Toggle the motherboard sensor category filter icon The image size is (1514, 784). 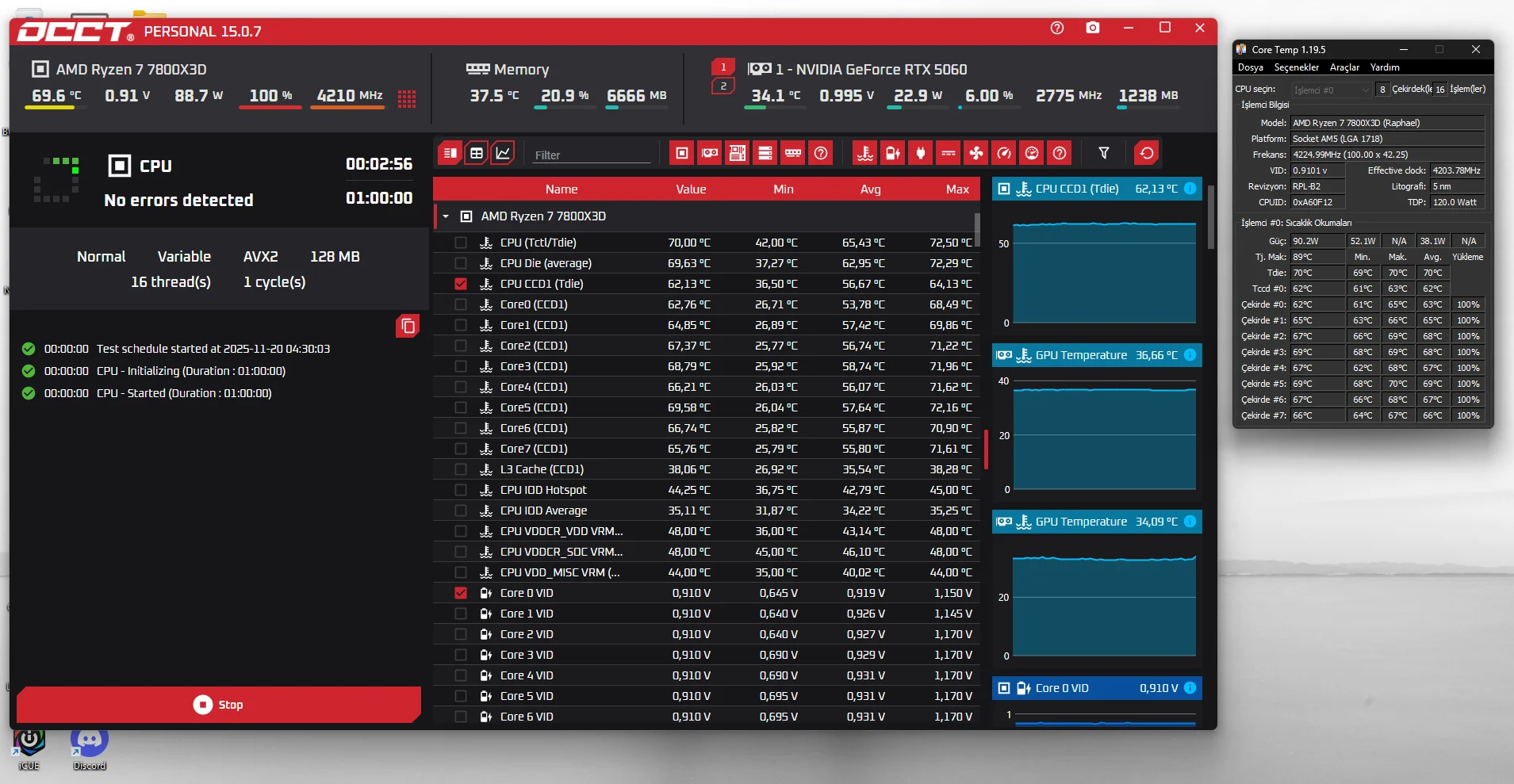(x=738, y=153)
